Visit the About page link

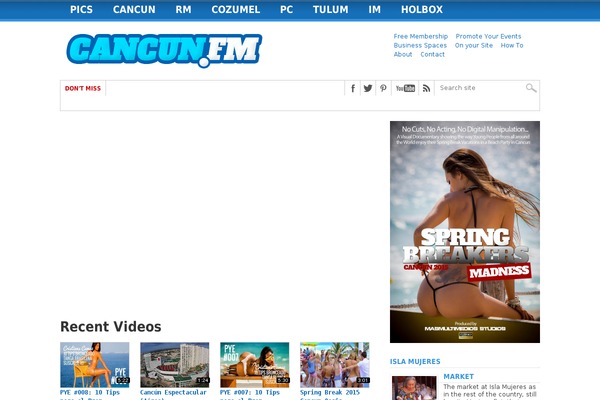403,54
